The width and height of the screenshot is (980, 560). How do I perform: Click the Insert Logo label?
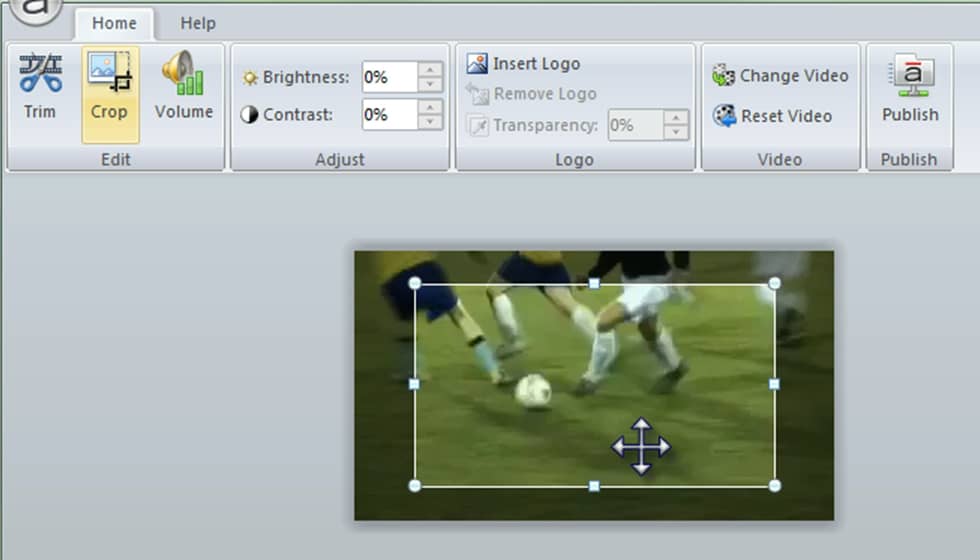coord(536,64)
